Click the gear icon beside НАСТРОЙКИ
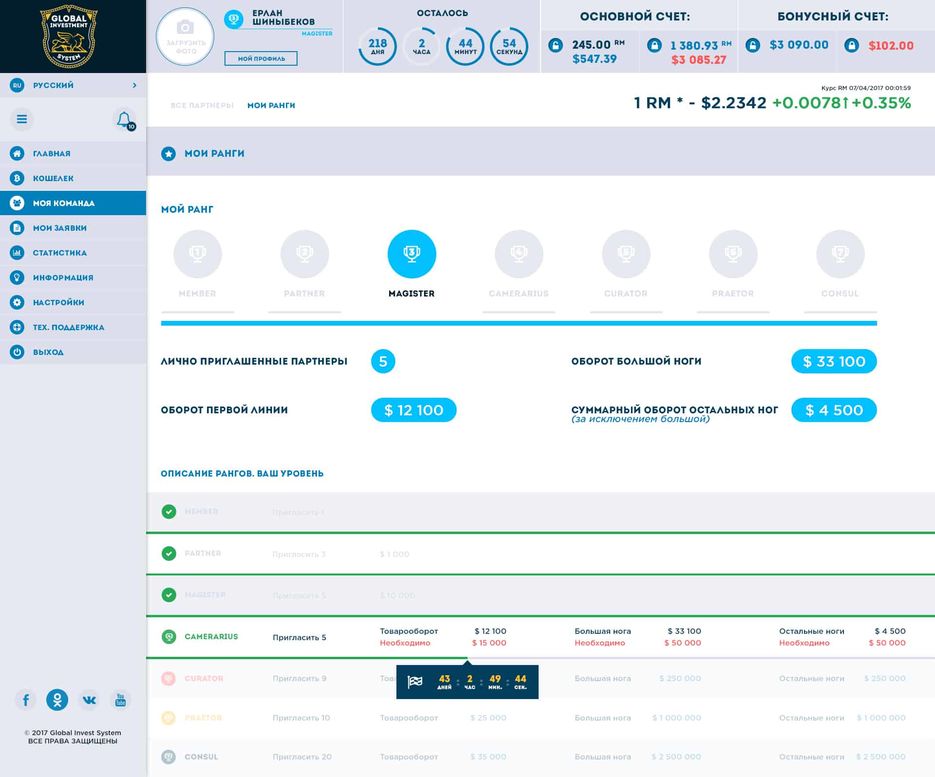Viewport: 935px width, 777px height. (17, 302)
